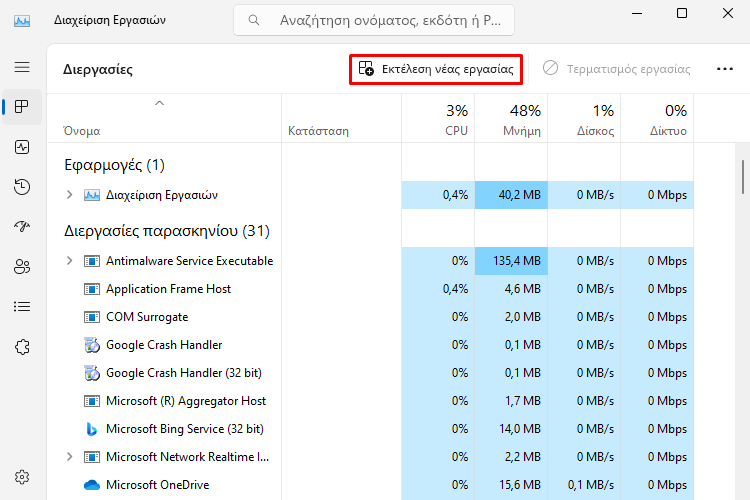Image resolution: width=750 pixels, height=500 pixels.
Task: Click Εκτέλεση νέας εργασίας button
Action: (x=436, y=69)
